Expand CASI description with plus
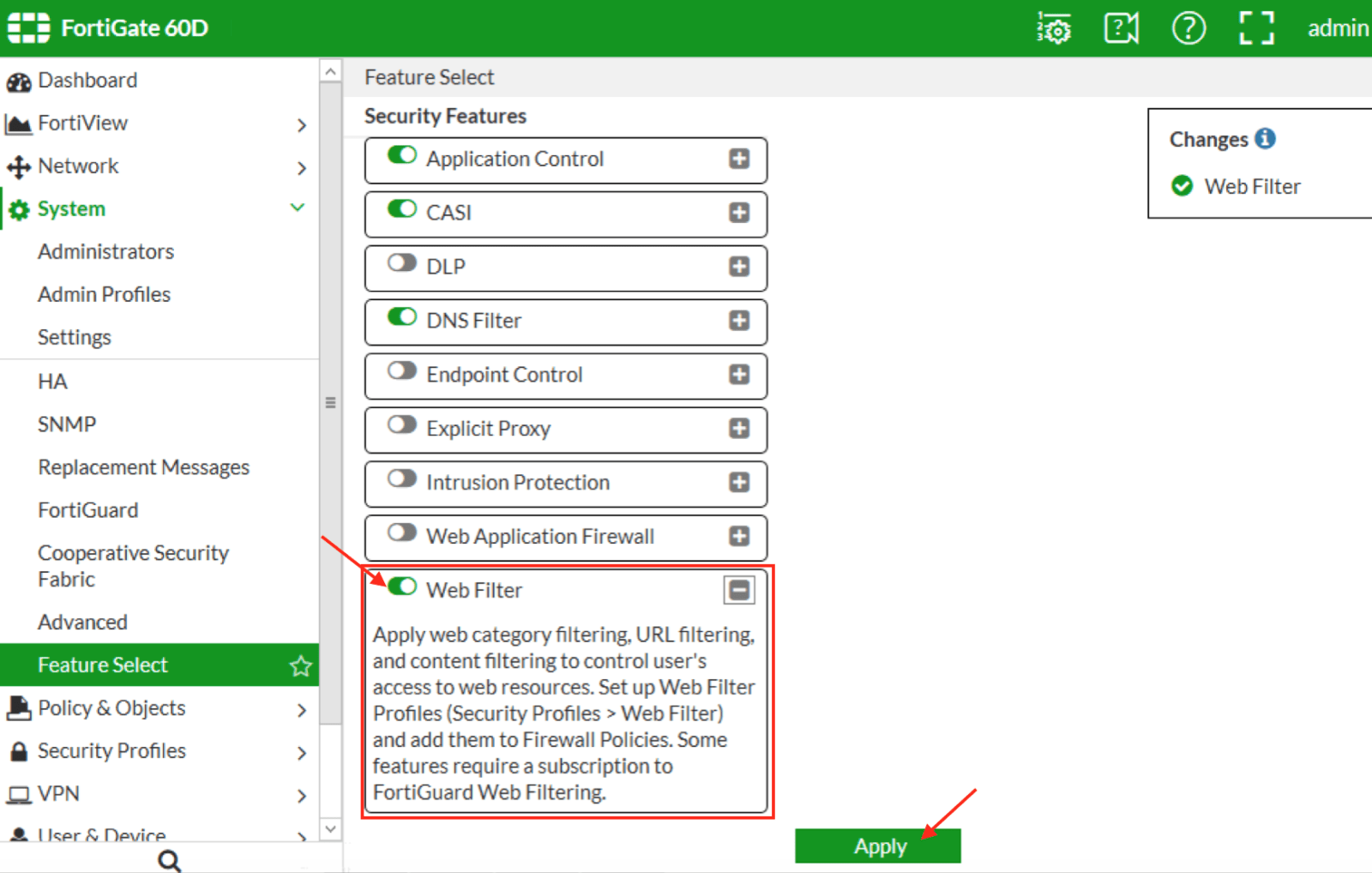The image size is (1372, 873). point(739,213)
